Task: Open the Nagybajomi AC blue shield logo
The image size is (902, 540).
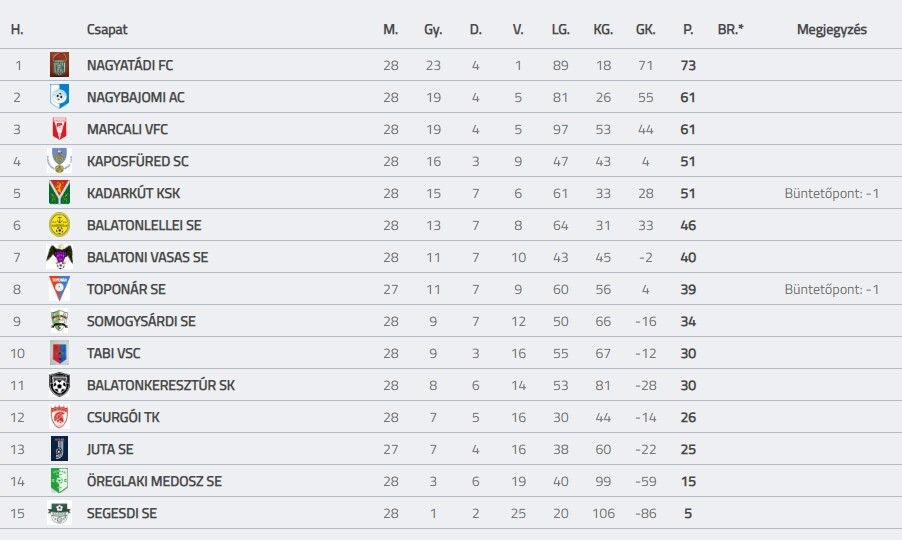Action: click(x=59, y=97)
